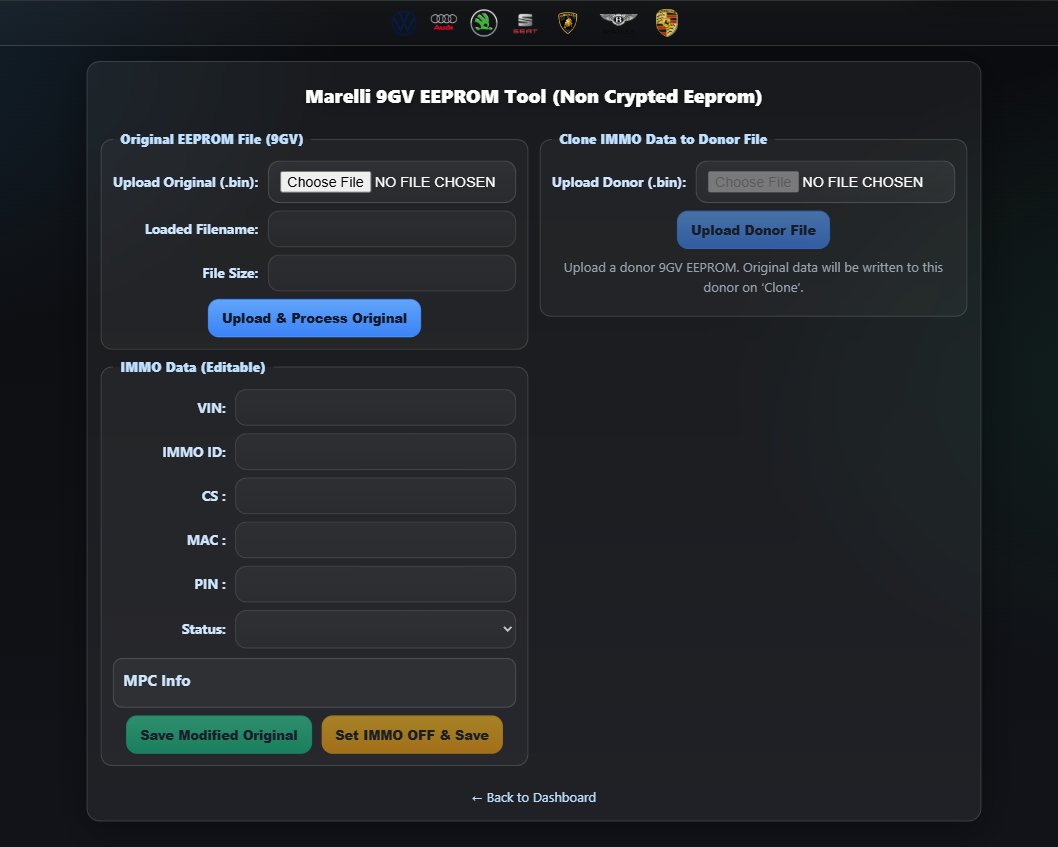
Task: Click into the IMMO ID field
Action: [x=375, y=452]
